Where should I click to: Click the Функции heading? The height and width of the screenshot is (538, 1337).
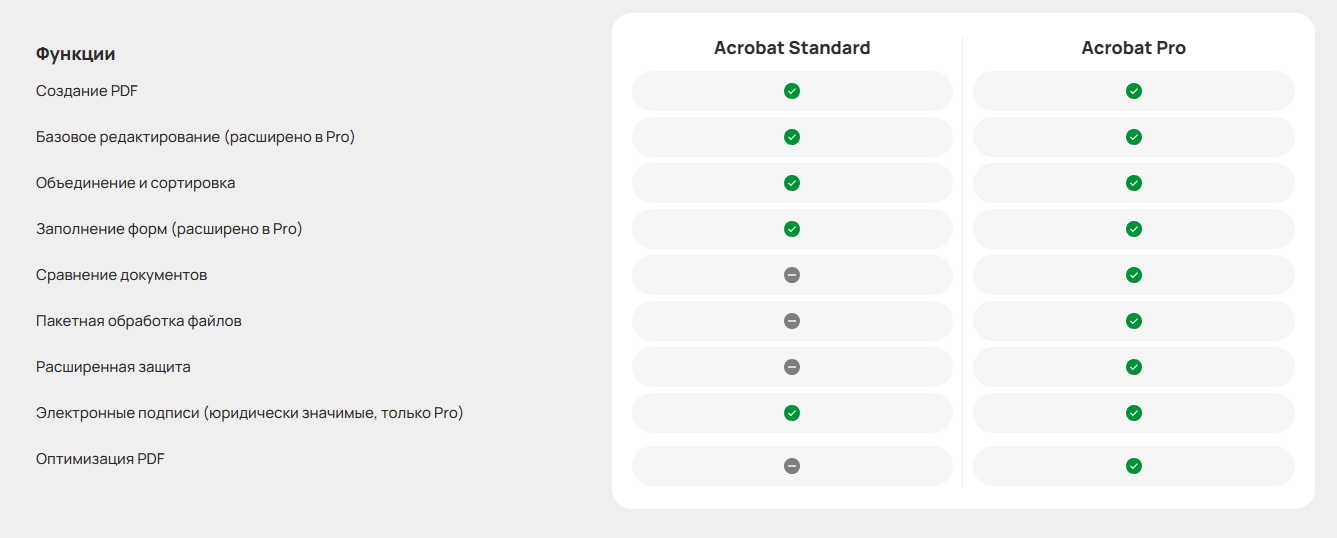pos(76,54)
